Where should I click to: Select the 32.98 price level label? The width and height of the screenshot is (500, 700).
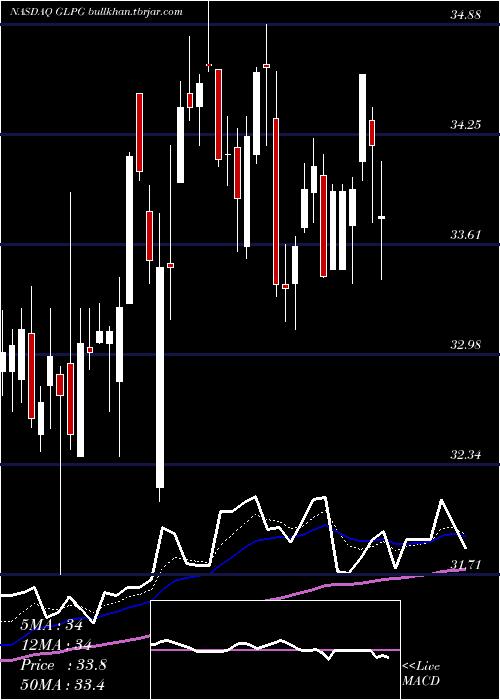coord(465,345)
